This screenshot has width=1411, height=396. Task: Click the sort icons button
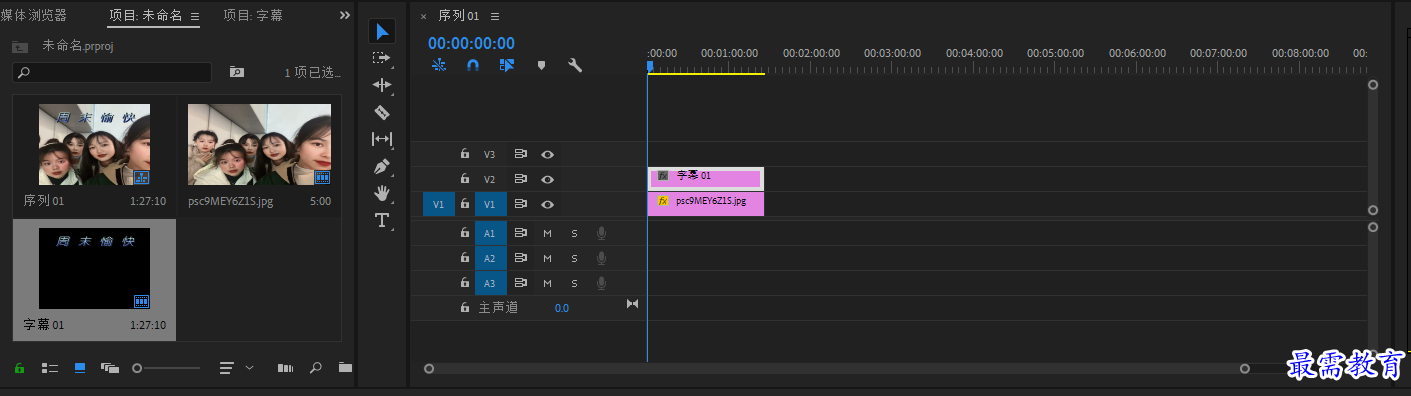(x=227, y=368)
